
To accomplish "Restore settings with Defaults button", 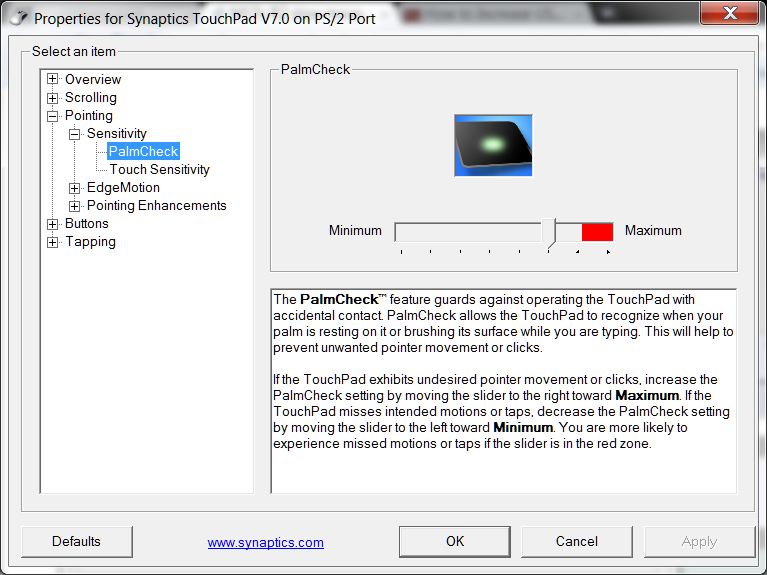I will (77, 542).
